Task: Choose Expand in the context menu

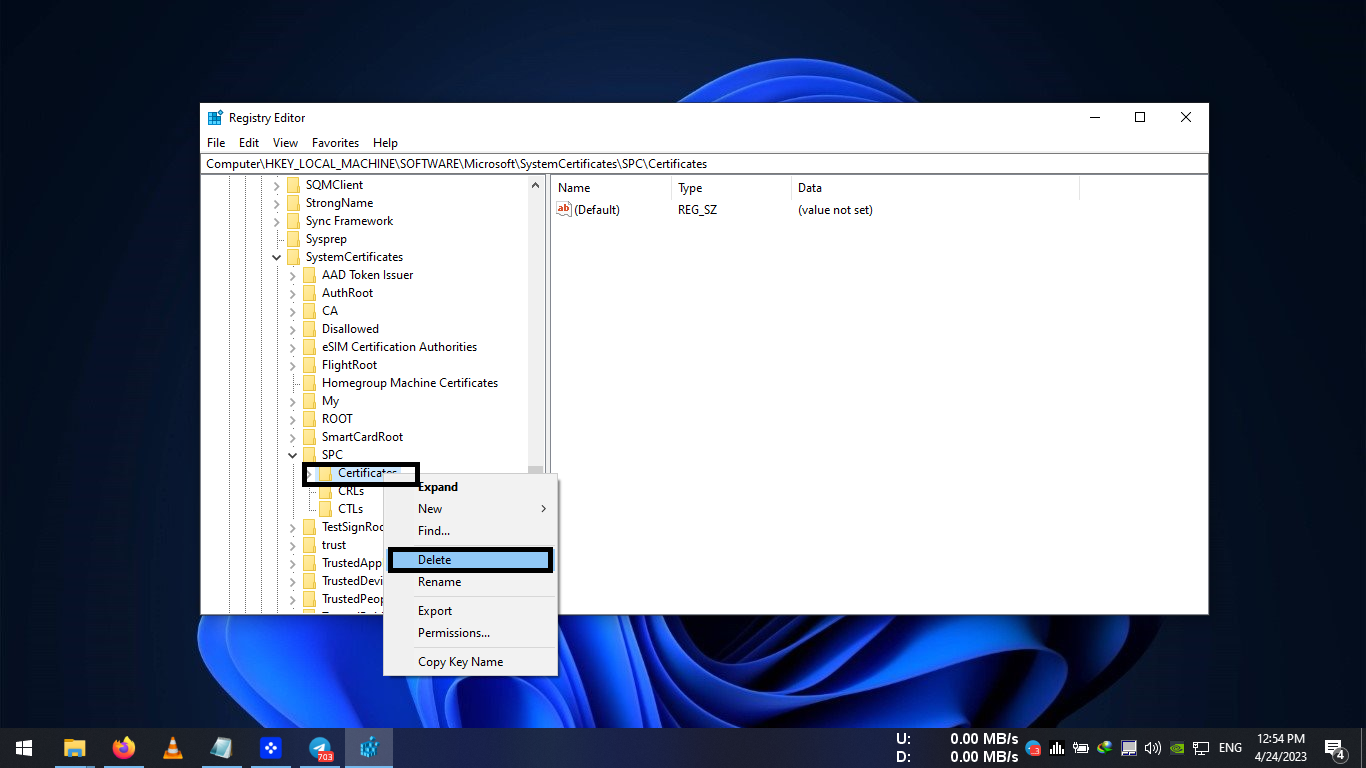Action: [x=470, y=487]
